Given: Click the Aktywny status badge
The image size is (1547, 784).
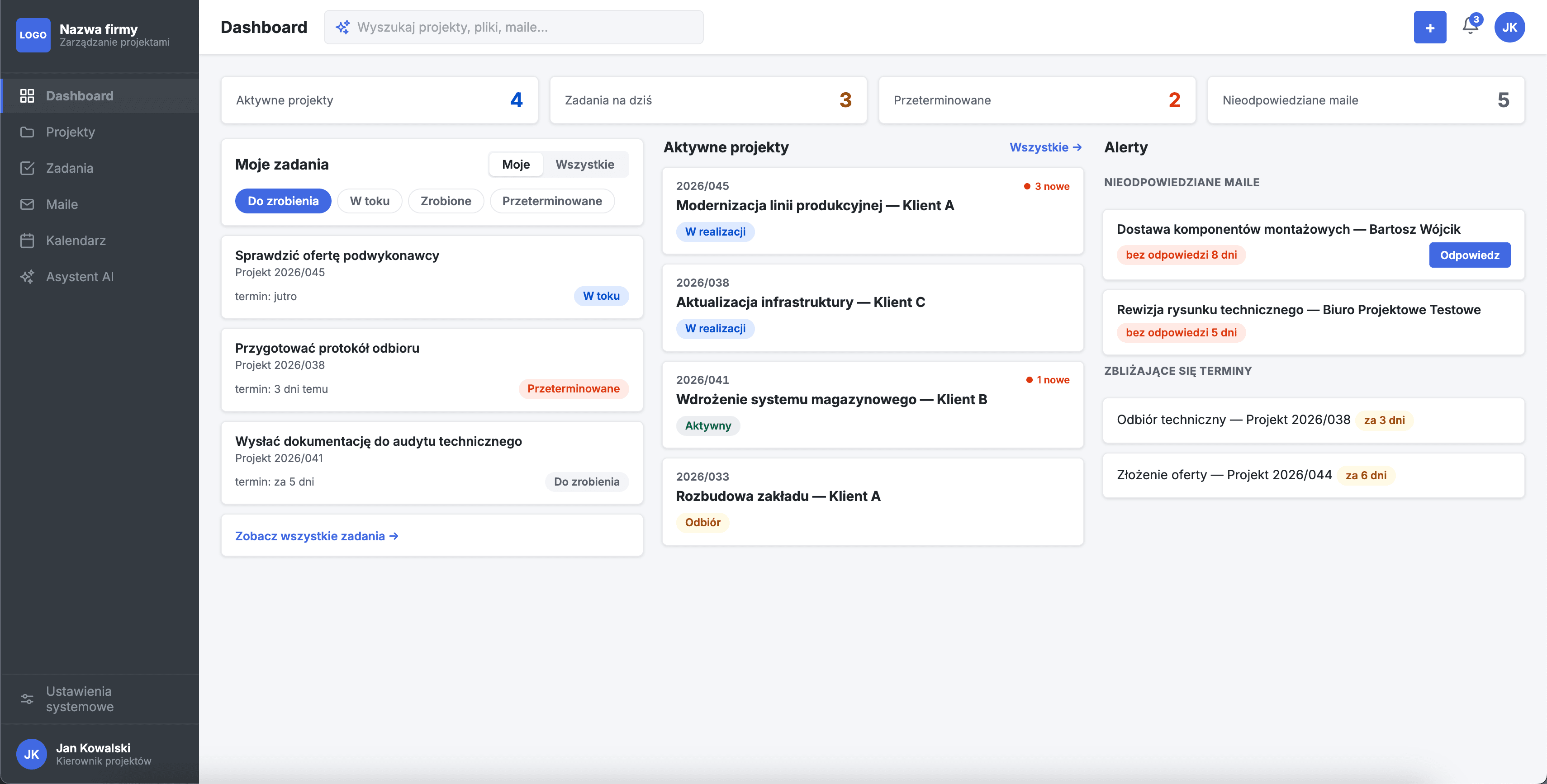Looking at the screenshot, I should (708, 425).
